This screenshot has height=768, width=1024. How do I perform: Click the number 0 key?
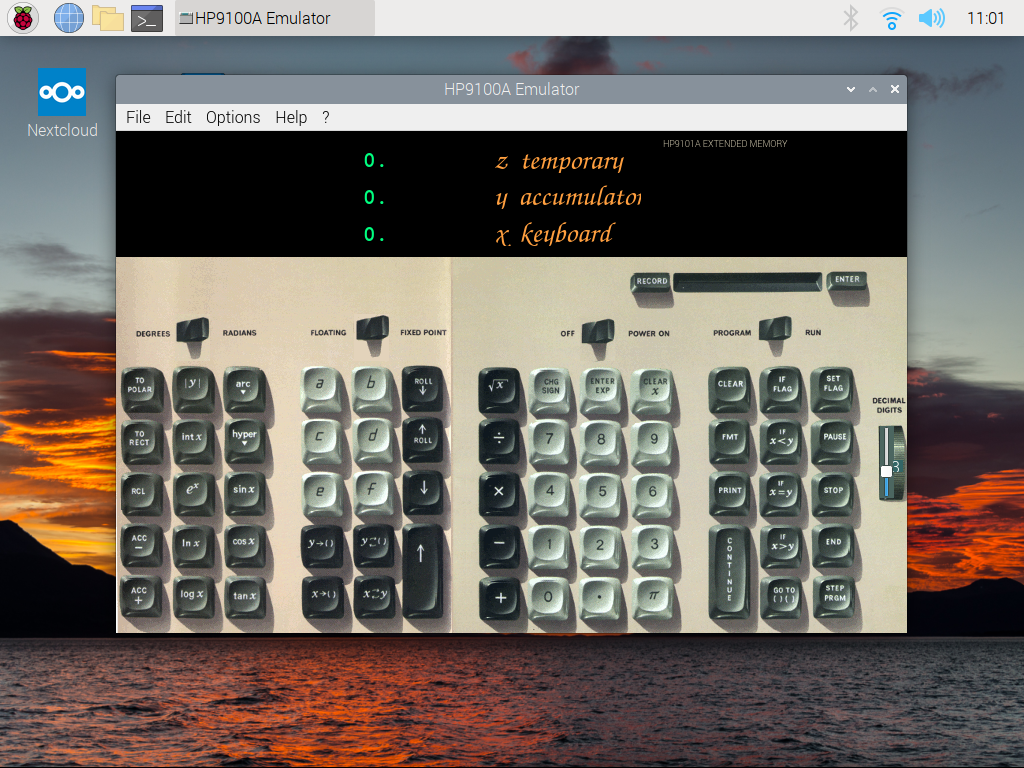pyautogui.click(x=549, y=597)
